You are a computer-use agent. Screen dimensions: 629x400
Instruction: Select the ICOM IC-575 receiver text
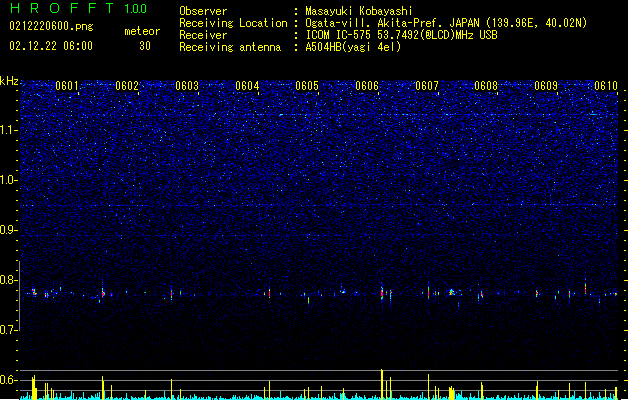click(402, 35)
